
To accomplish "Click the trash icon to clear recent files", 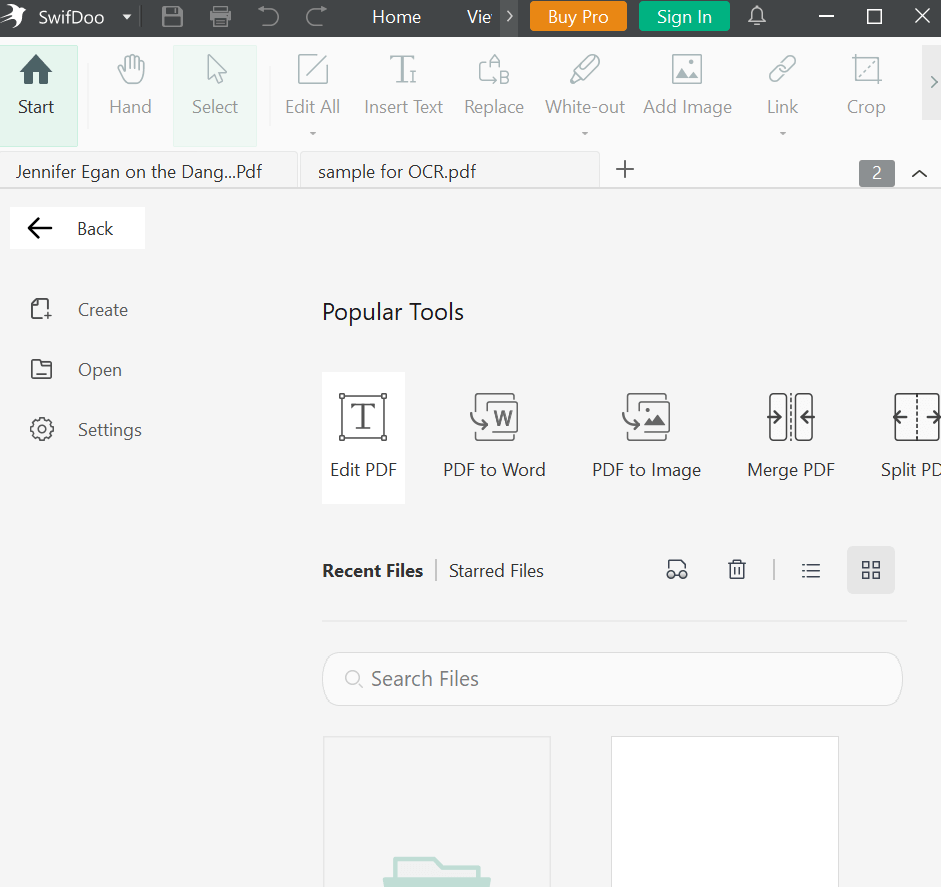I will pyautogui.click(x=737, y=570).
